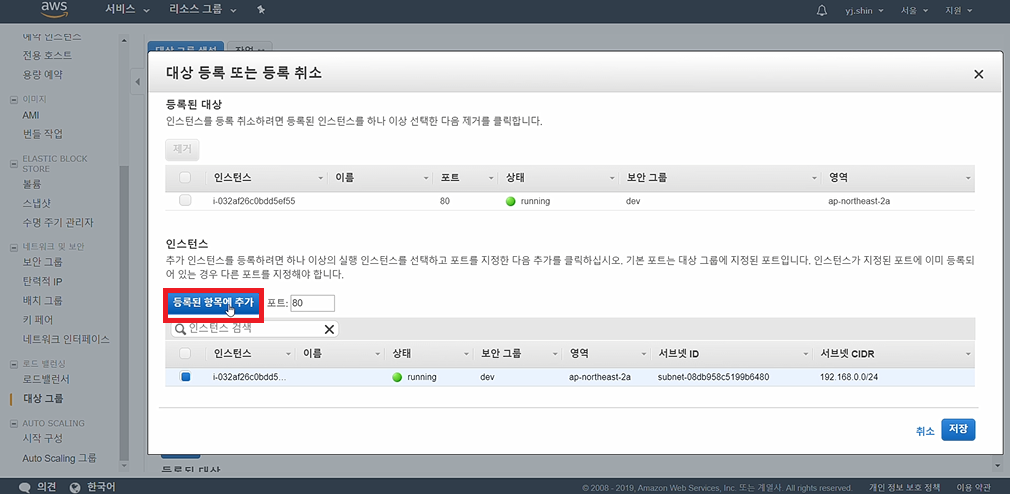Click 등록된 항목에 추가 button
Image resolution: width=1011 pixels, height=494 pixels.
tap(214, 302)
